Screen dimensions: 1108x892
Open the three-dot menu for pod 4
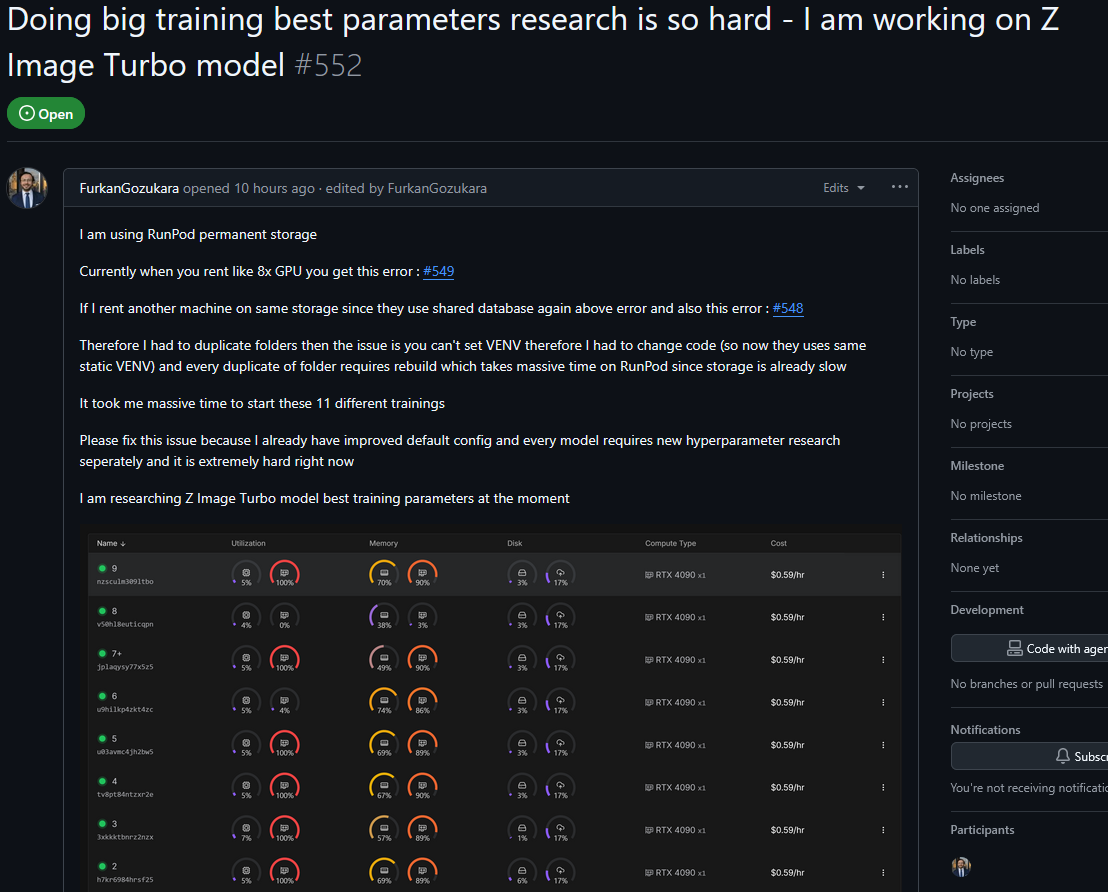tap(883, 787)
